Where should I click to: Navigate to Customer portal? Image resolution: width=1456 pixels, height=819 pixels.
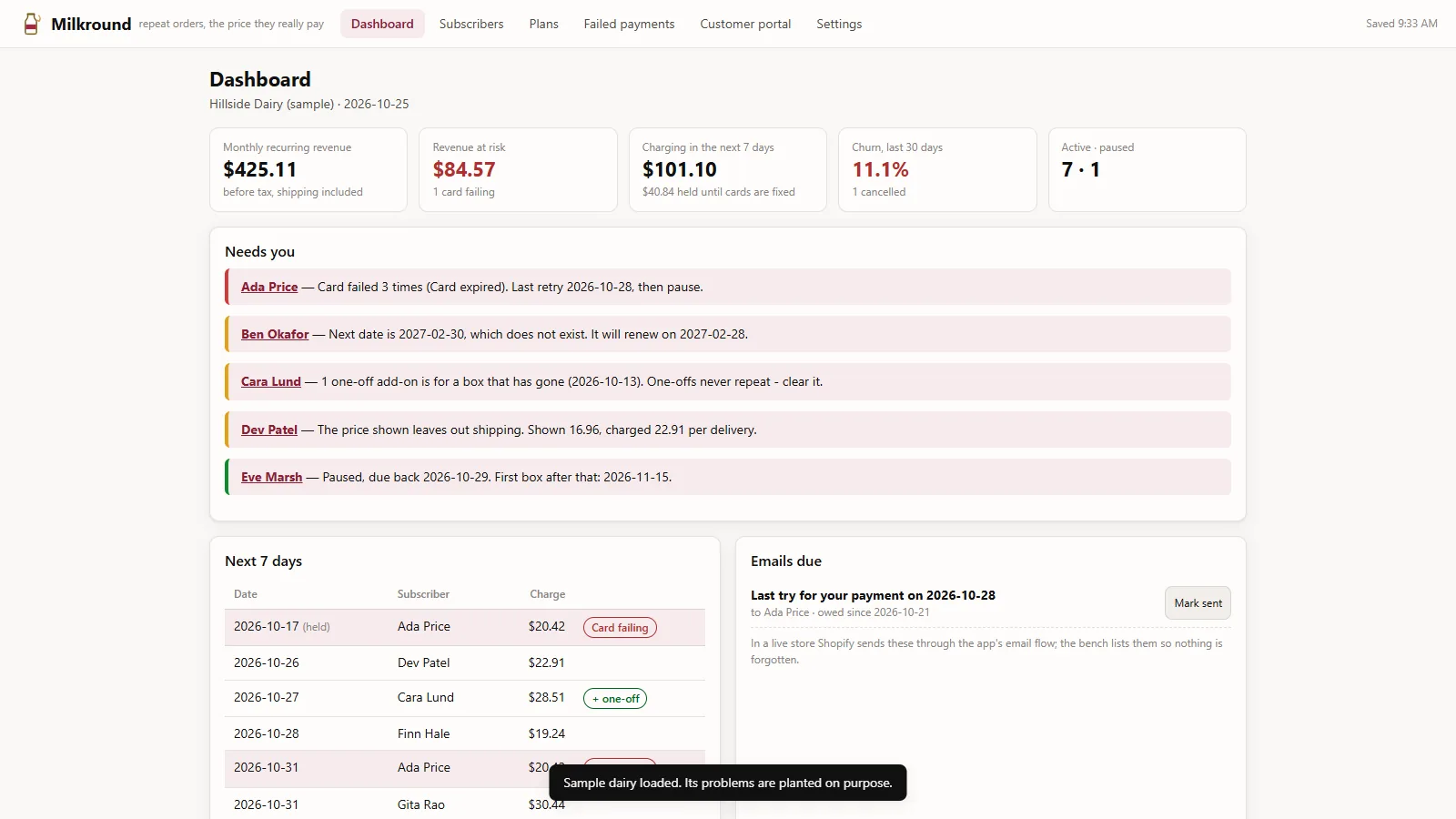point(745,24)
